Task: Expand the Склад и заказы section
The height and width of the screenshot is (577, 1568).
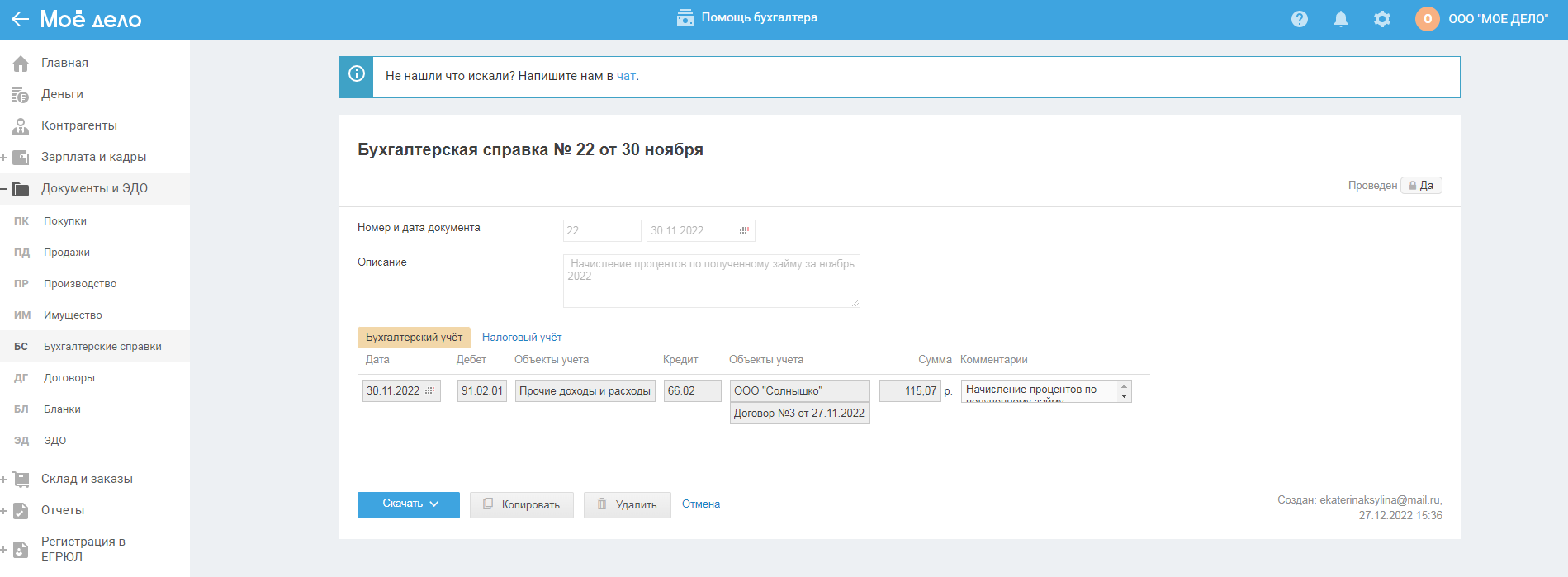Action: pos(3,479)
